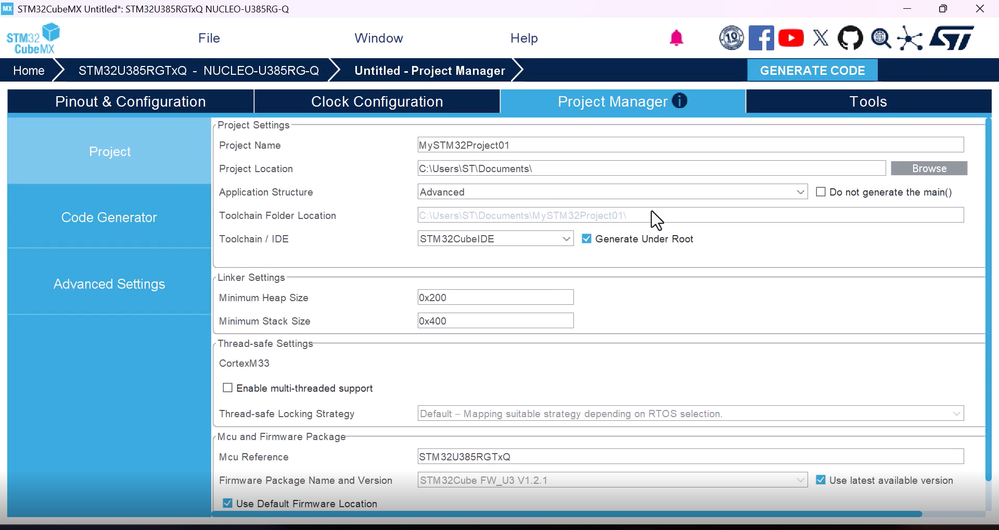This screenshot has height=530, width=999.
Task: Click the ST community network icon
Action: [909, 38]
